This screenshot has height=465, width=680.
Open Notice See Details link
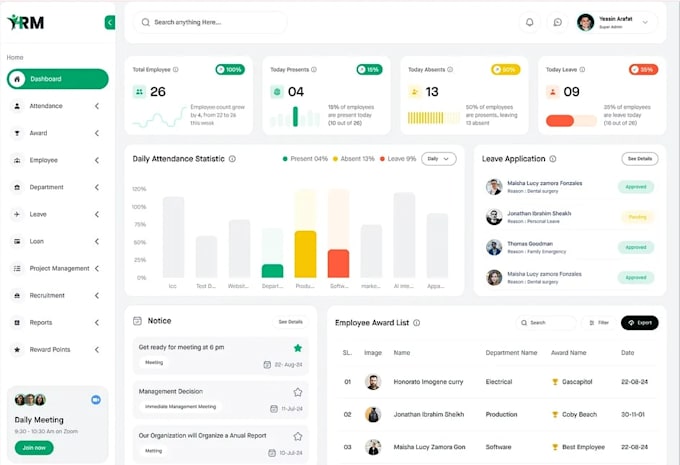point(291,322)
